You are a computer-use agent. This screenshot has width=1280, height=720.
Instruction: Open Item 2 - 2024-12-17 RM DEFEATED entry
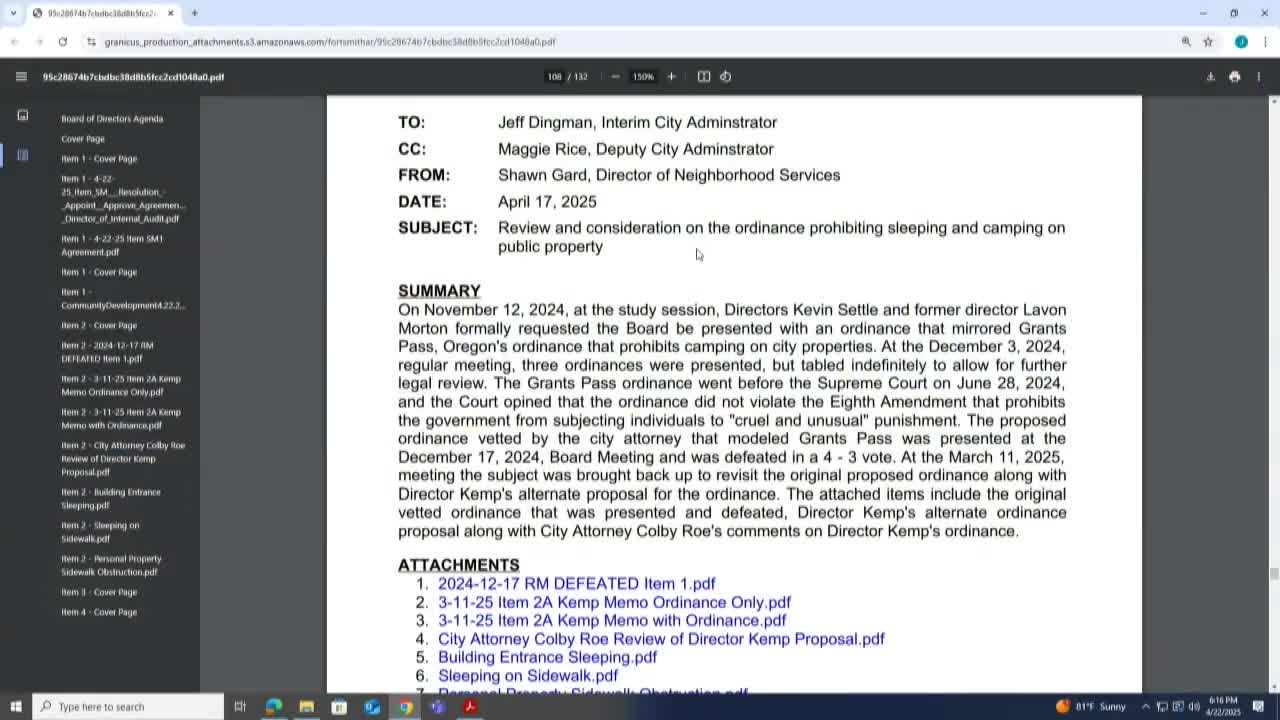(107, 352)
